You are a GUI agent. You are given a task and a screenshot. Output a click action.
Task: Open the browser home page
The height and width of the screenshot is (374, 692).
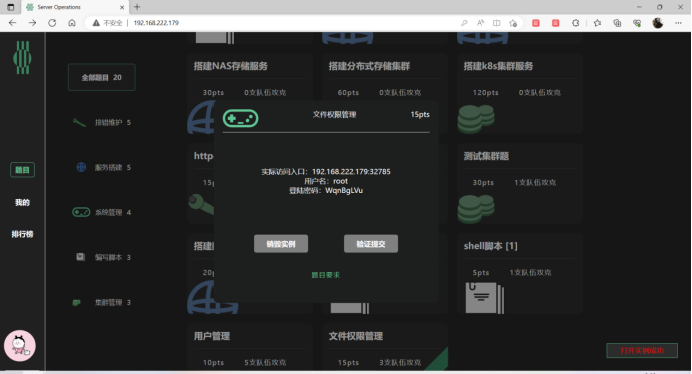[x=72, y=23]
